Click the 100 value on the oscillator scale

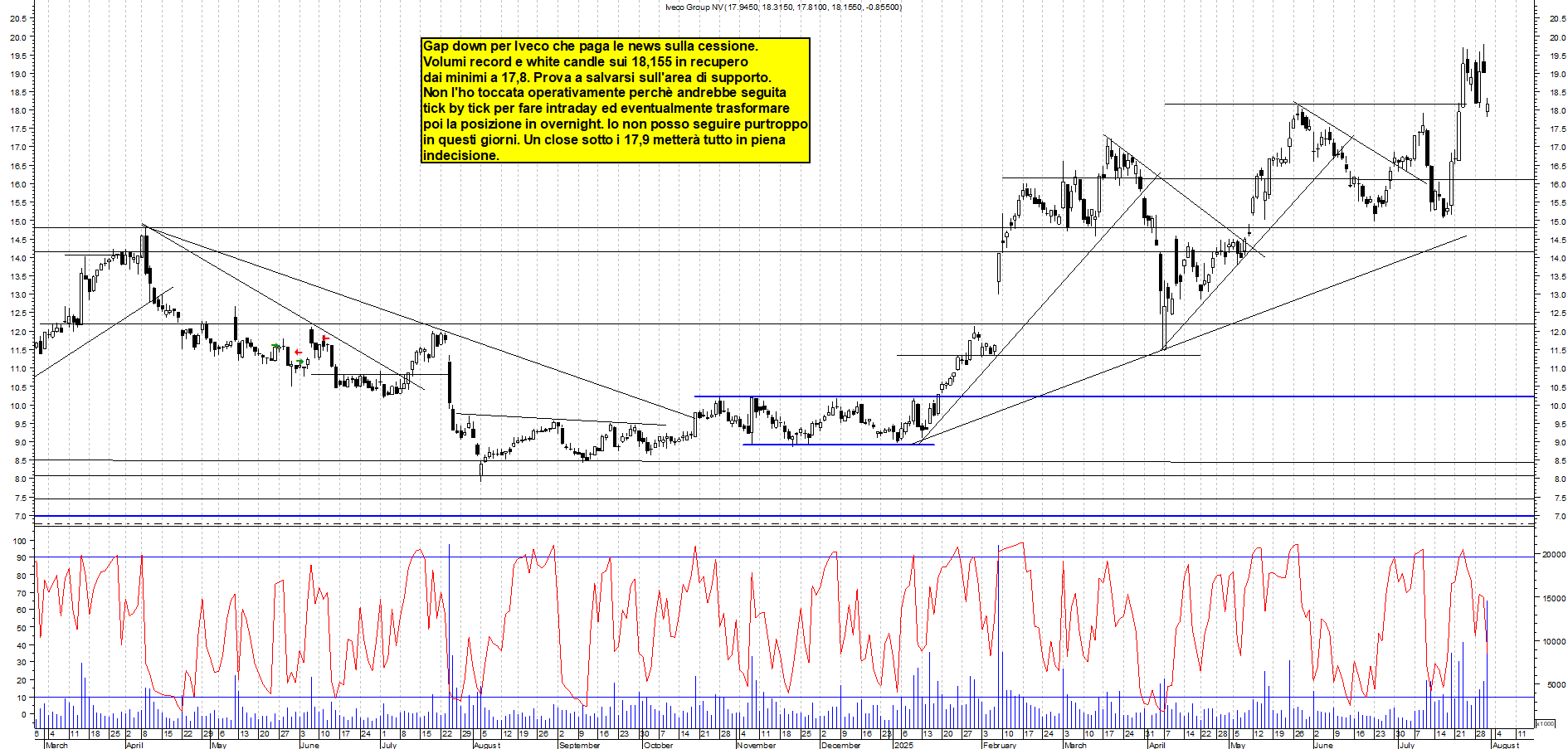[19, 541]
